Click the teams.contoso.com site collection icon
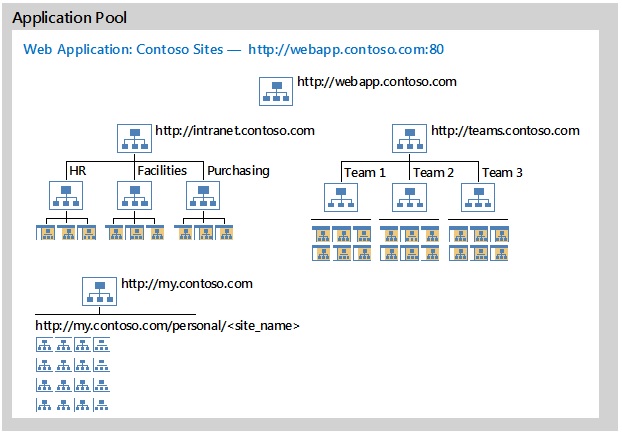 [x=409, y=138]
